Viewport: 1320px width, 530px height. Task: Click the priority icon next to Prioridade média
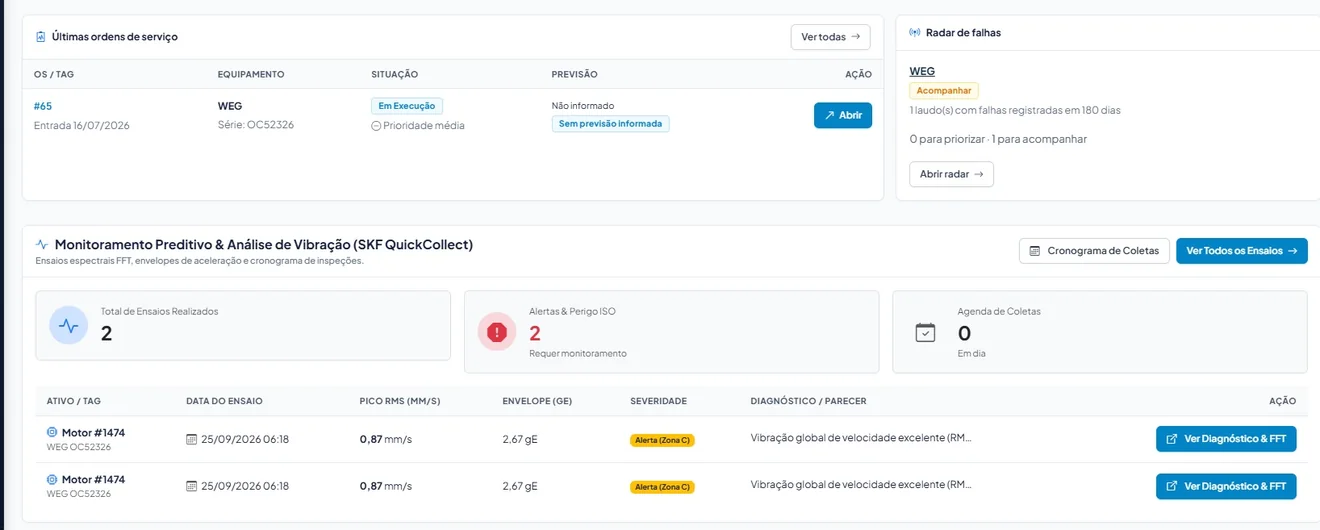pos(376,126)
